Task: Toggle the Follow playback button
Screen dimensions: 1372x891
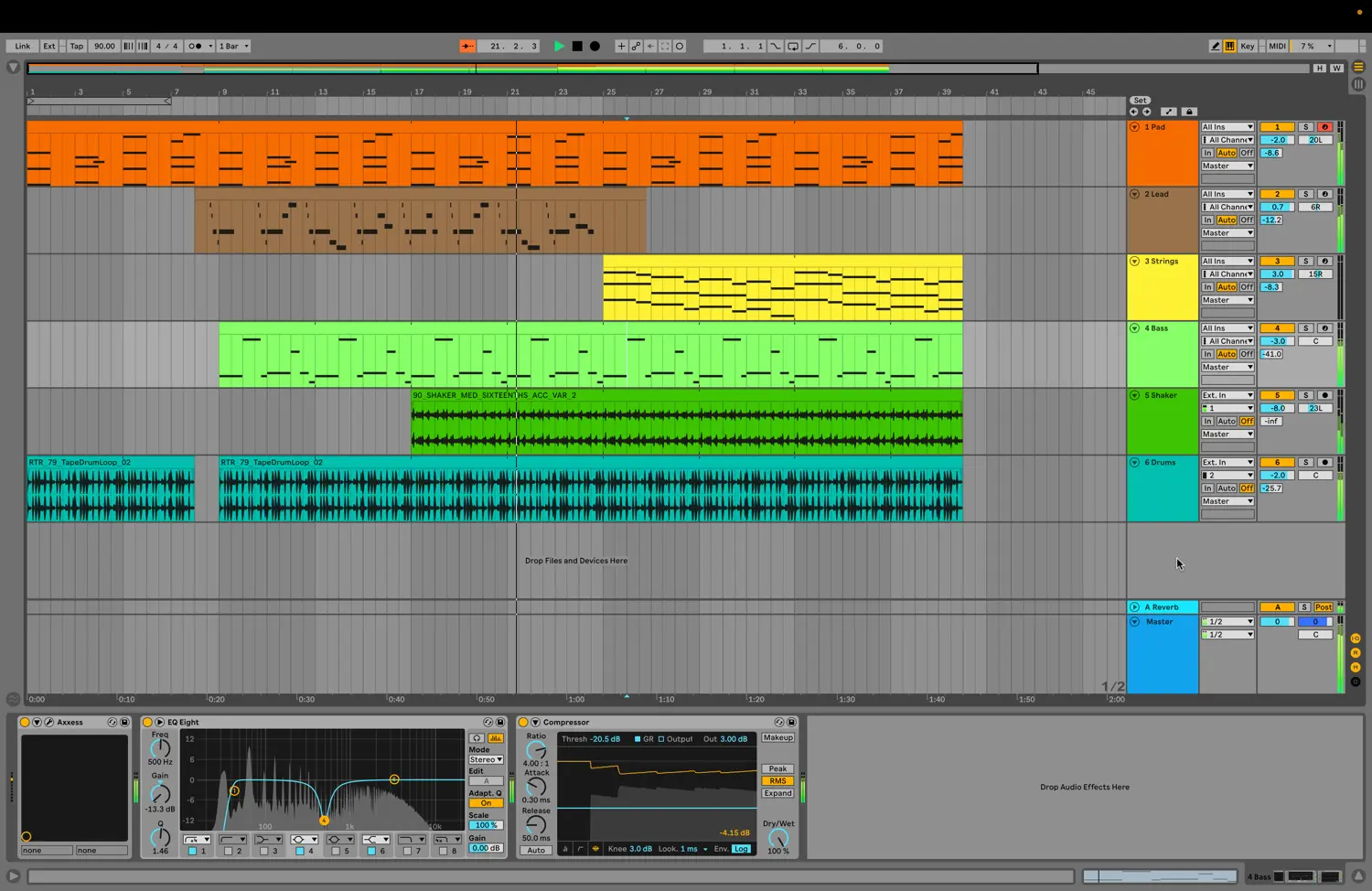Action: 467,46
